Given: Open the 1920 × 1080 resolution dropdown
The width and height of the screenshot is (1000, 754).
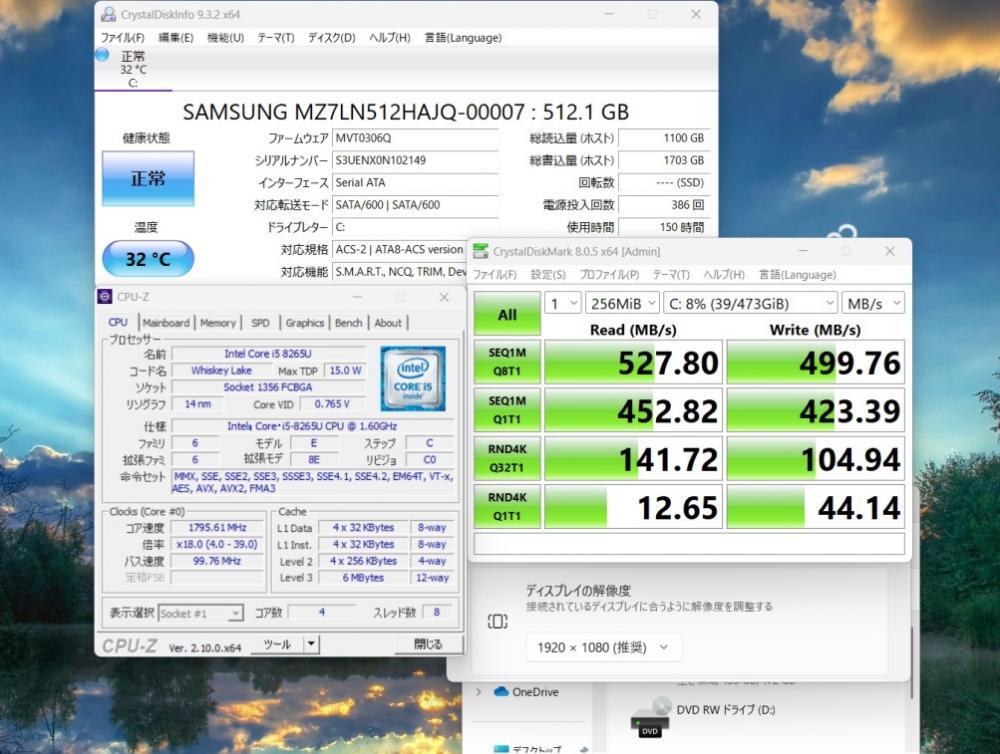Looking at the screenshot, I should click(x=604, y=647).
